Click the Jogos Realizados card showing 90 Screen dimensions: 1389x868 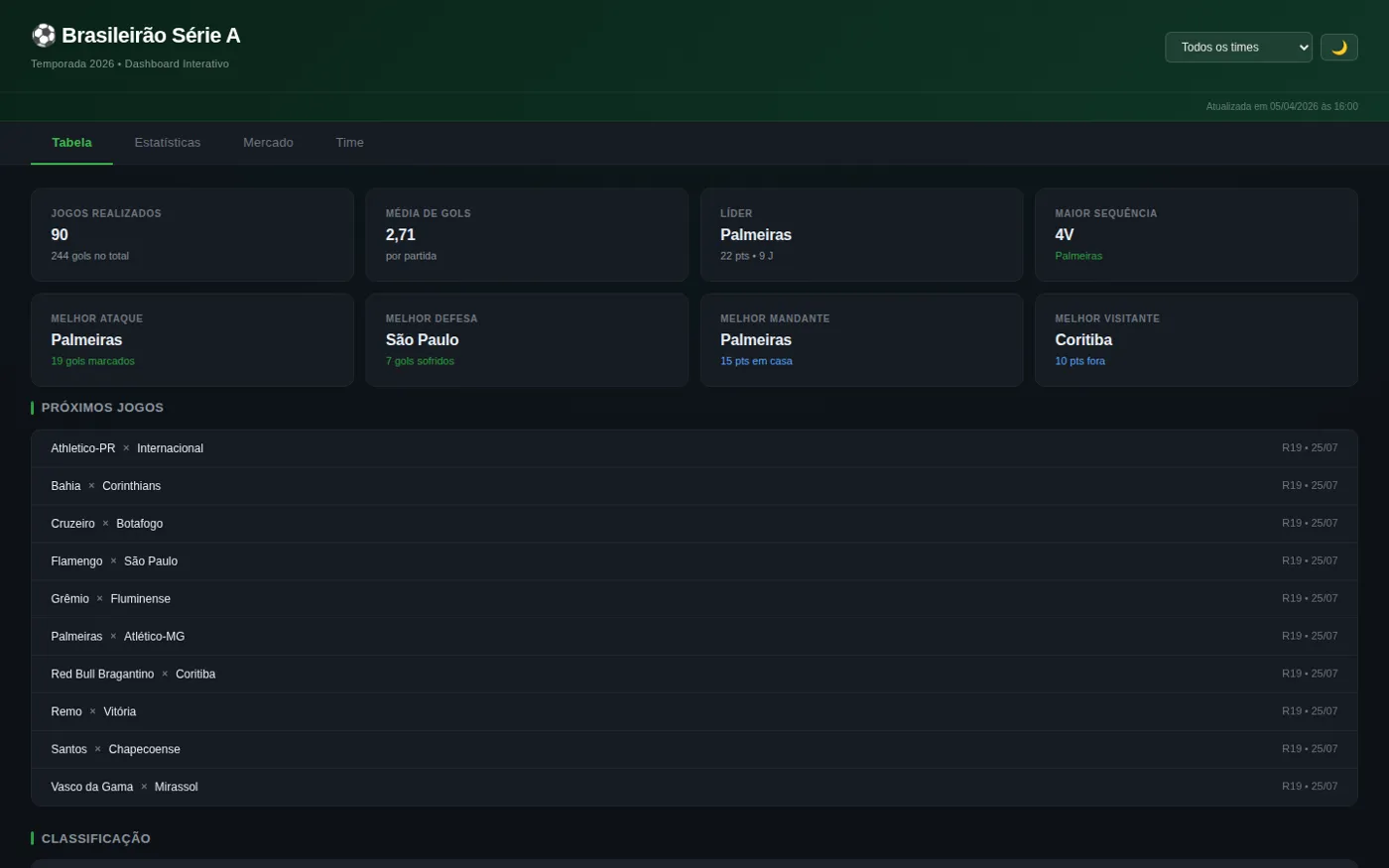point(192,235)
